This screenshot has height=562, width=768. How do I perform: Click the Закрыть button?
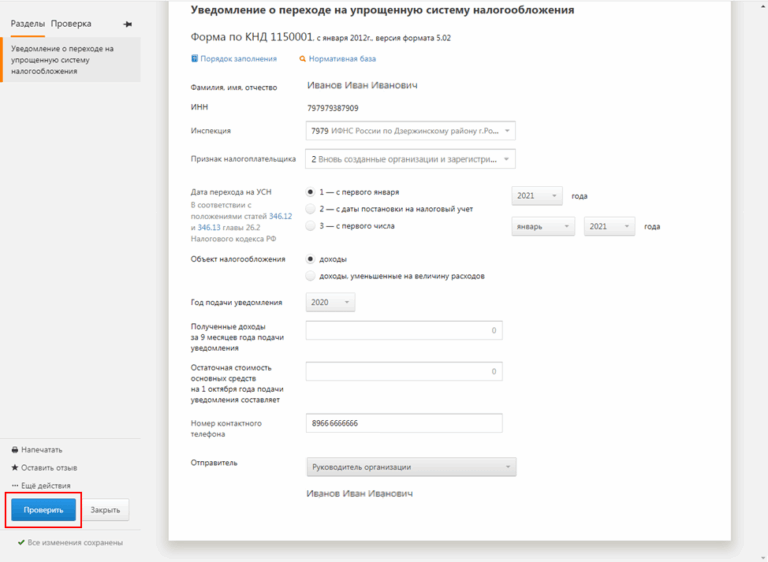105,510
